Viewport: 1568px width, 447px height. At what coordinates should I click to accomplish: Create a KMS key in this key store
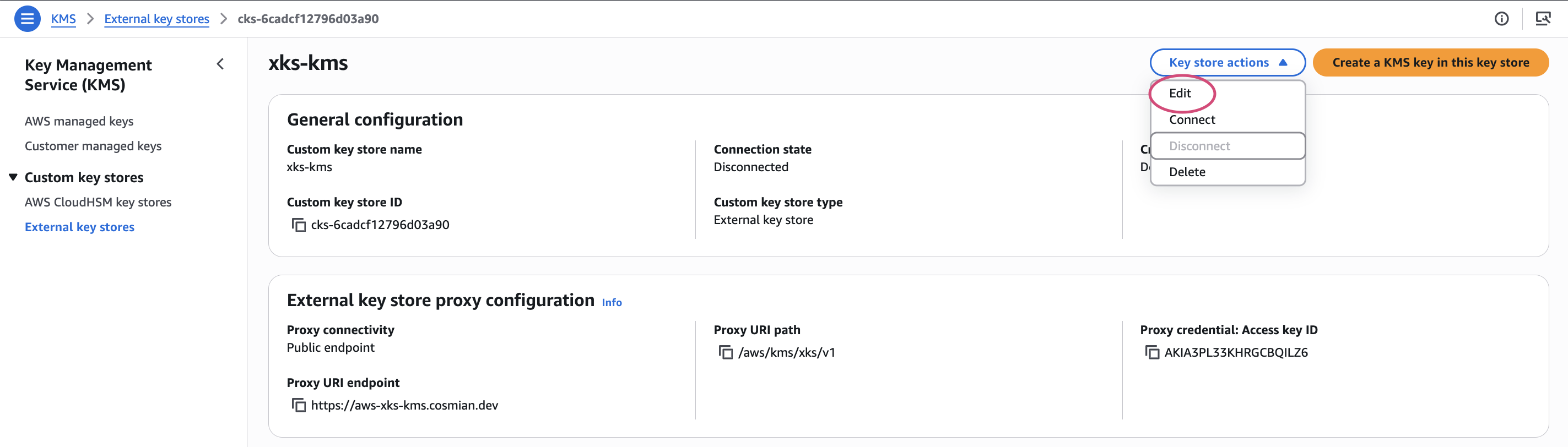pyautogui.click(x=1430, y=63)
